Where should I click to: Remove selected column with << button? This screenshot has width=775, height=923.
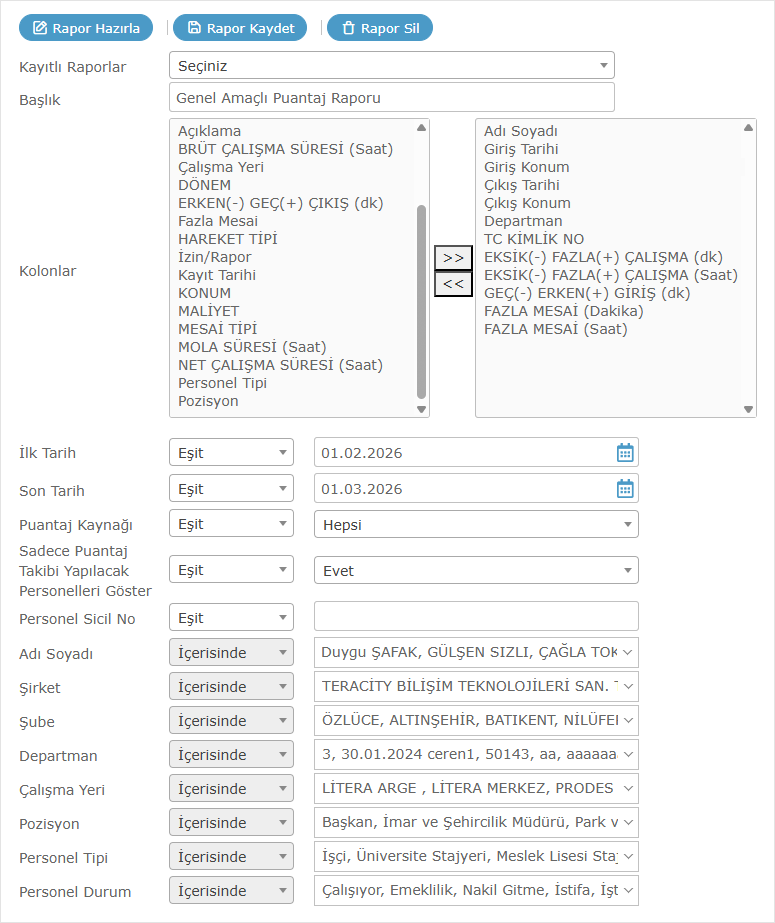pos(453,284)
